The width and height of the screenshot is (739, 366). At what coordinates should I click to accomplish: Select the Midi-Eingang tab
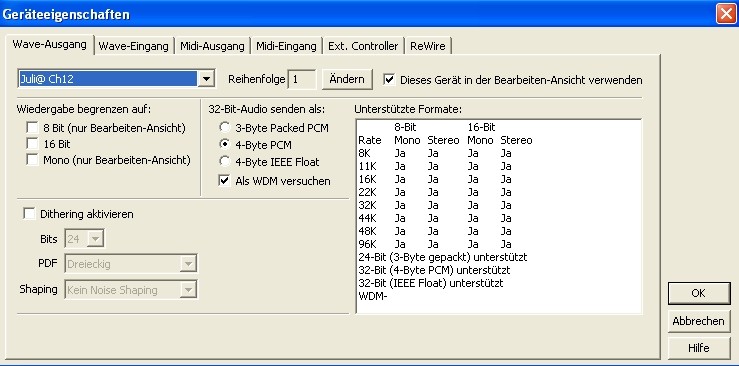click(x=286, y=46)
